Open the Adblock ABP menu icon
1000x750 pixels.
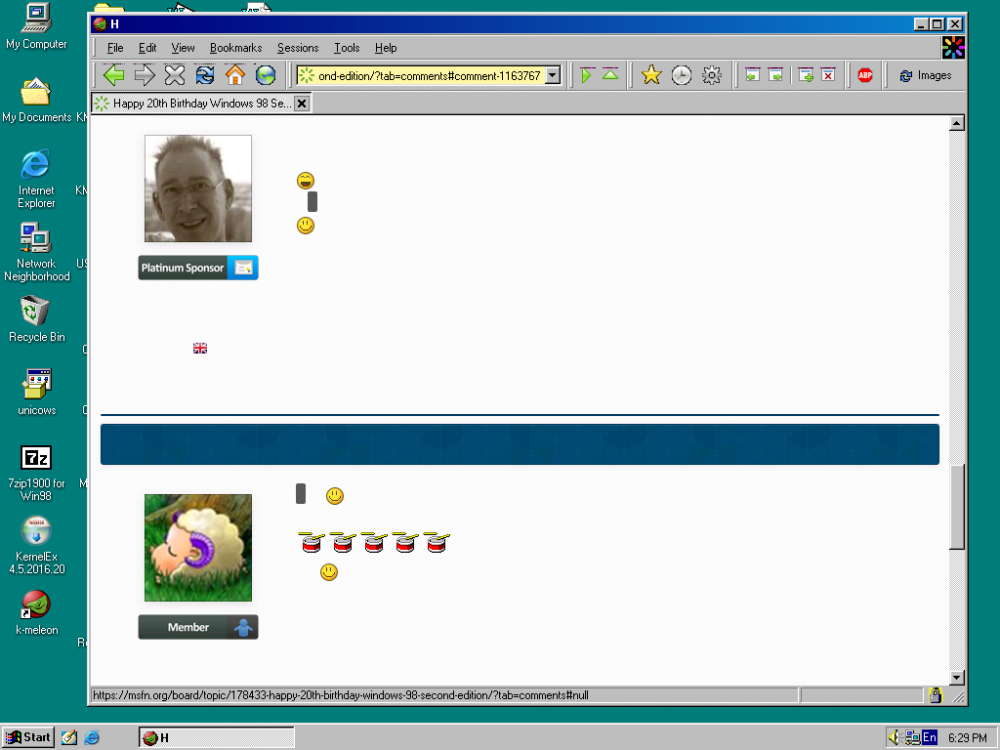click(x=863, y=74)
